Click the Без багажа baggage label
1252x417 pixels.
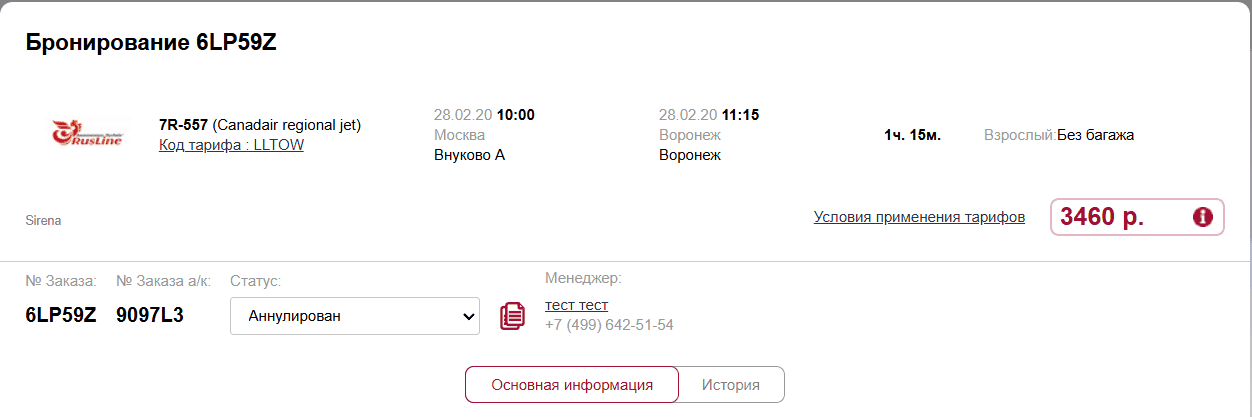[1095, 135]
